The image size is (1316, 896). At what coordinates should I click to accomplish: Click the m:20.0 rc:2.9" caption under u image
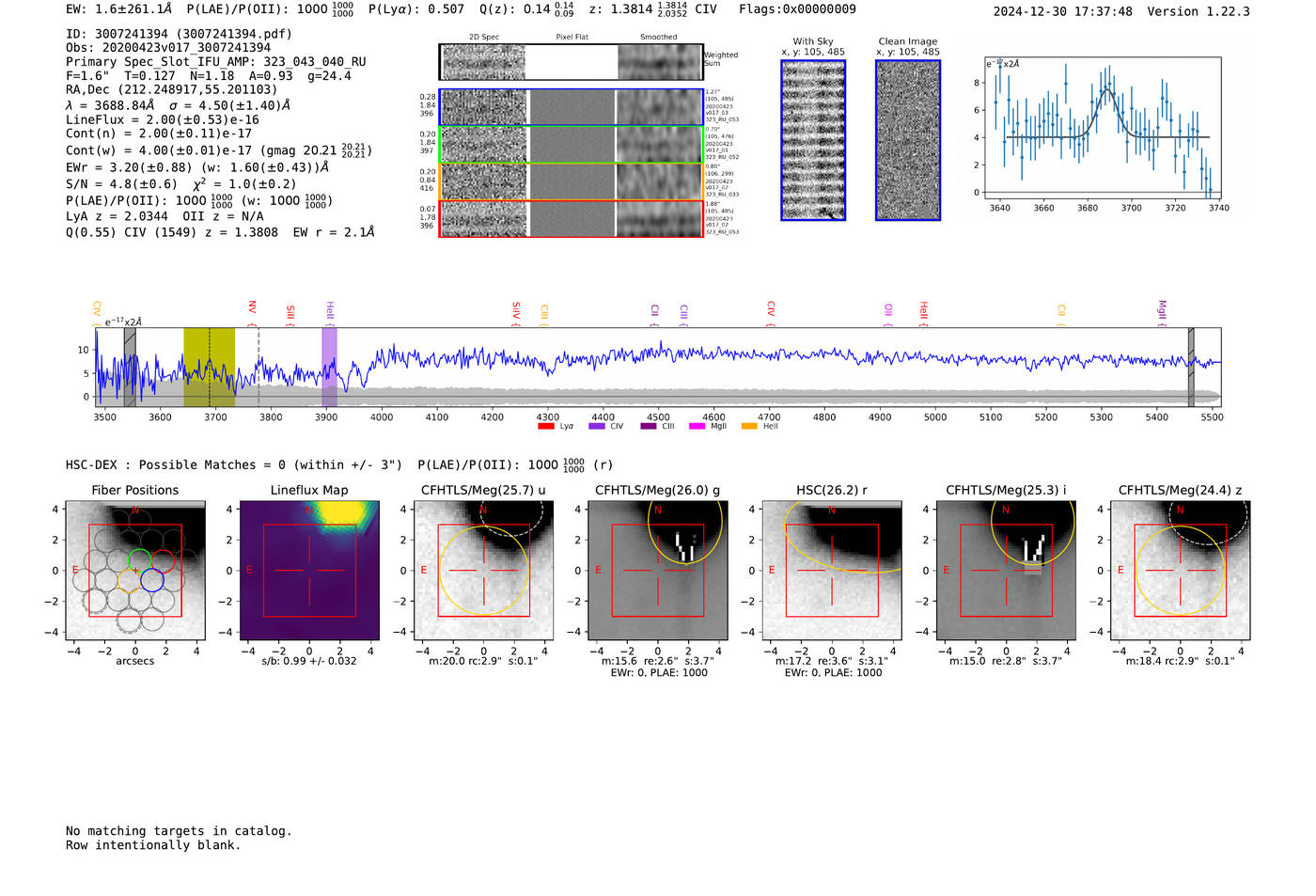coord(483,661)
